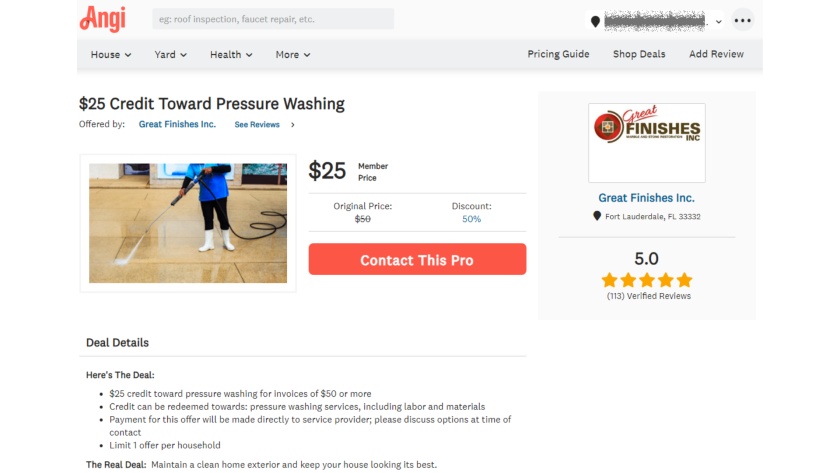The height and width of the screenshot is (473, 840).
Task: Open Great Finishes Inc. name in sidebar
Action: tap(647, 198)
